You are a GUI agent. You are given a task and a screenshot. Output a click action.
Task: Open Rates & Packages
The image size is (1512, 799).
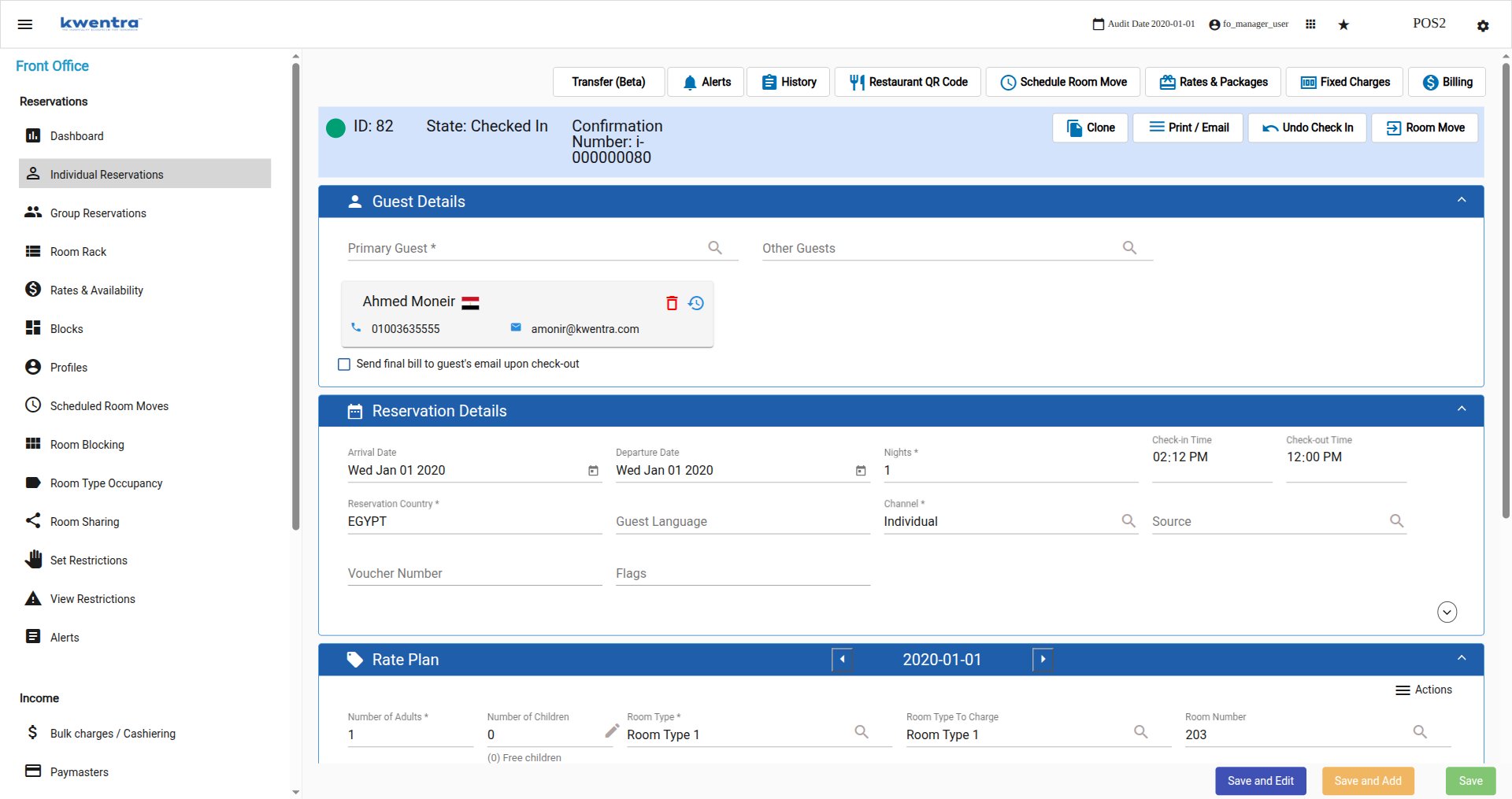coord(1214,82)
